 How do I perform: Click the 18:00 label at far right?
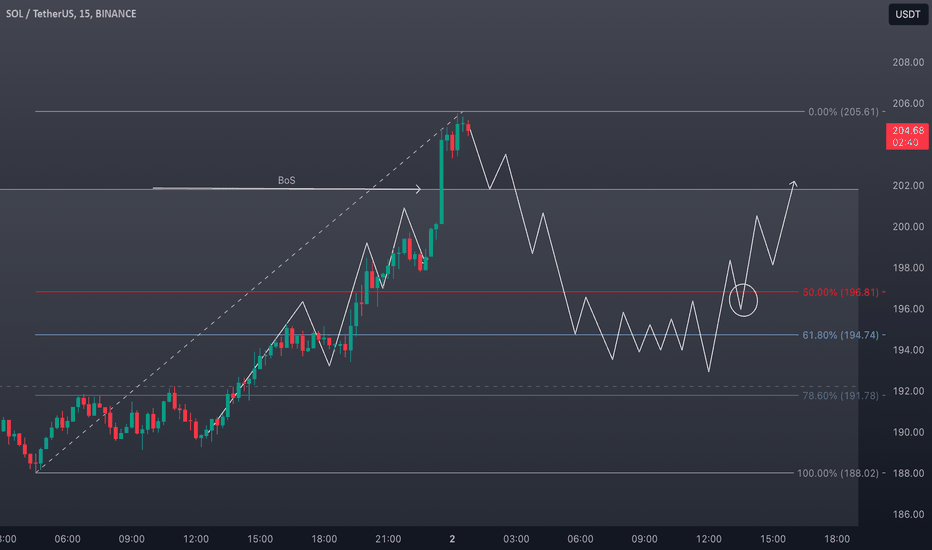coord(836,539)
